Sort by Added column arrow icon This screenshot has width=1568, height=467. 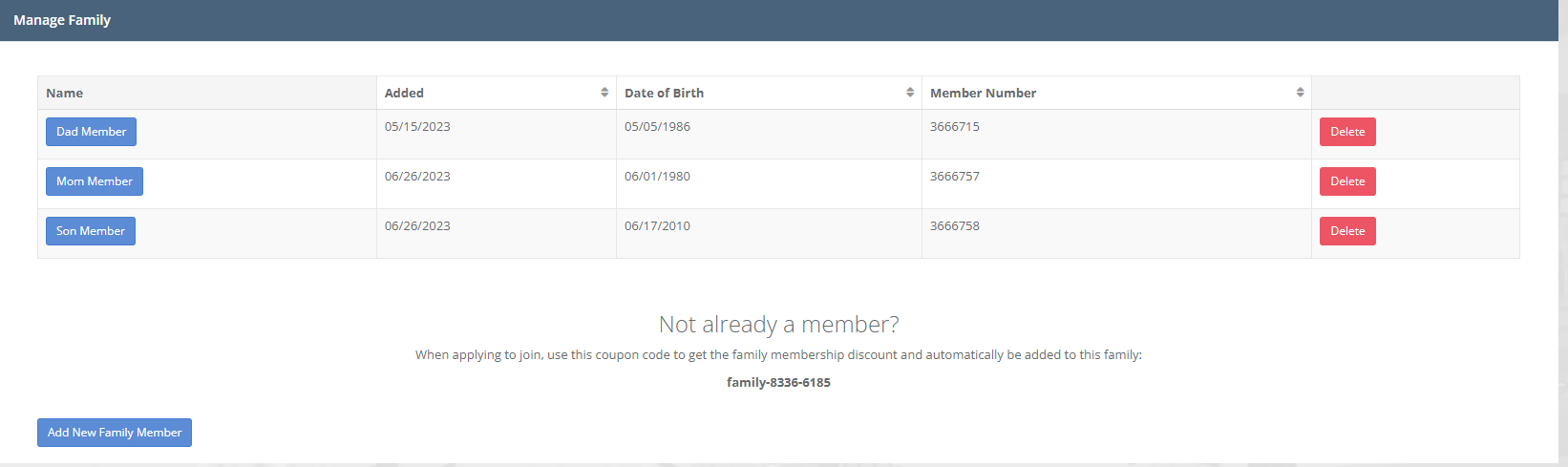(x=604, y=93)
